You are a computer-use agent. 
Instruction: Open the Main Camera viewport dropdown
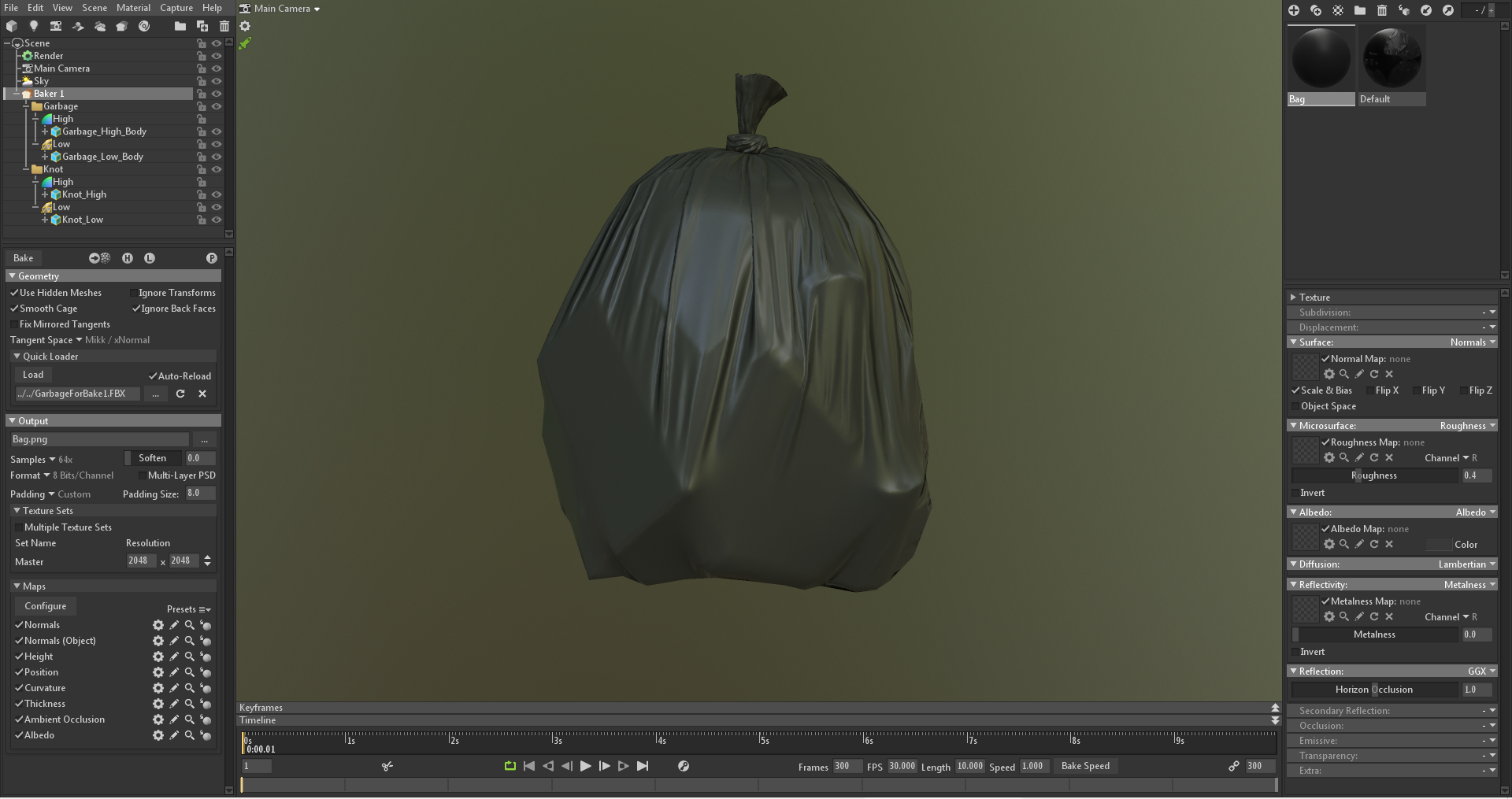pos(287,9)
